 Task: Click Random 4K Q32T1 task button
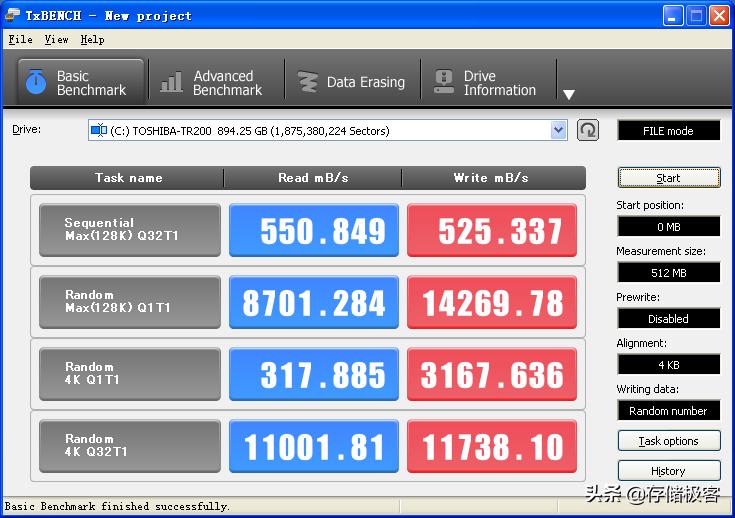[x=130, y=446]
